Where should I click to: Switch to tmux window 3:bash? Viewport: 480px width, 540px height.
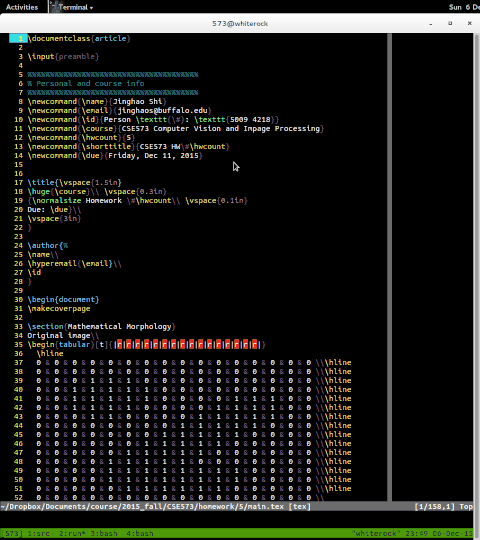(104, 533)
